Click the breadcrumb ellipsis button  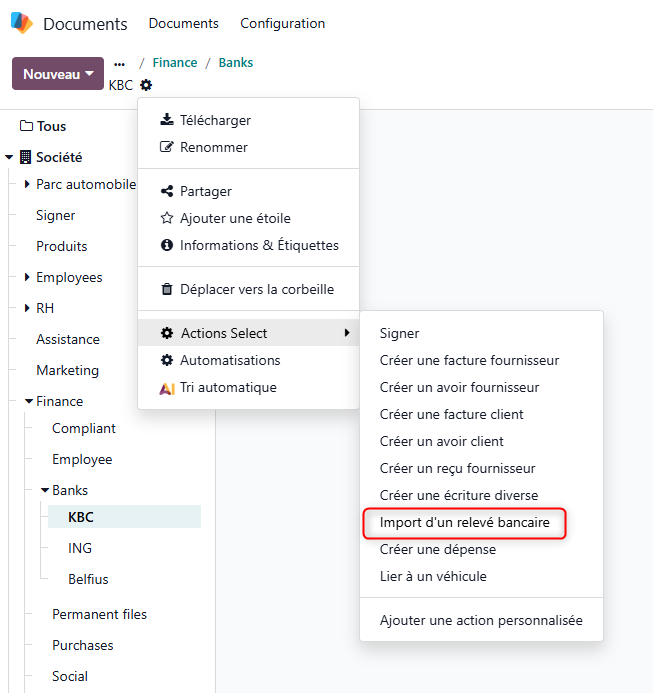[120, 63]
